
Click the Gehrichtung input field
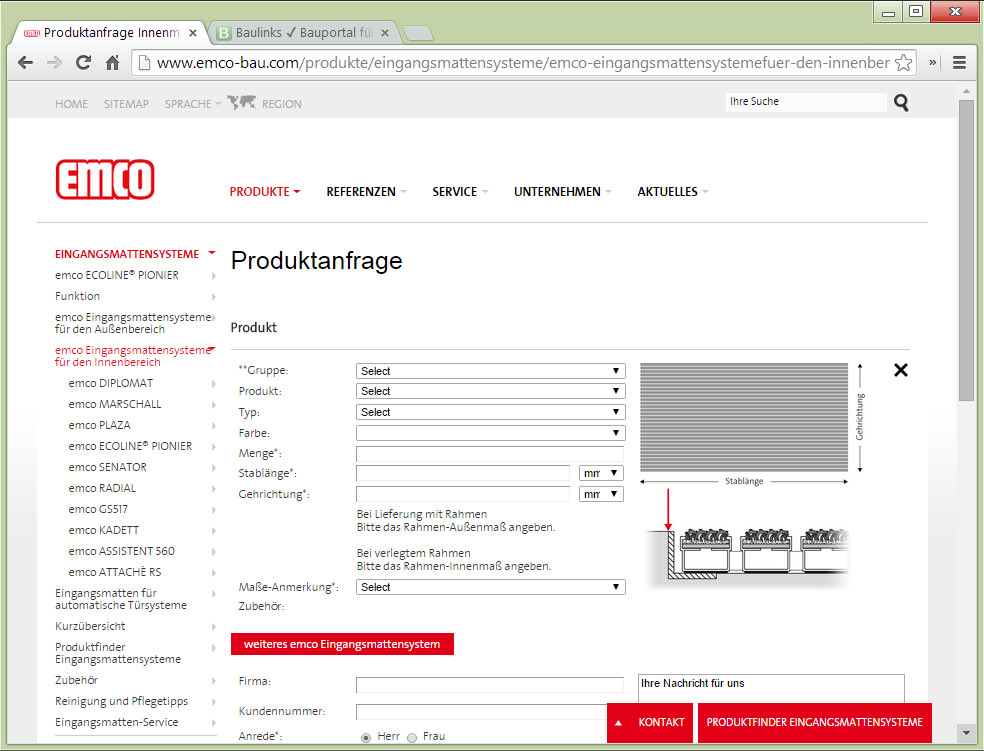[x=463, y=494]
